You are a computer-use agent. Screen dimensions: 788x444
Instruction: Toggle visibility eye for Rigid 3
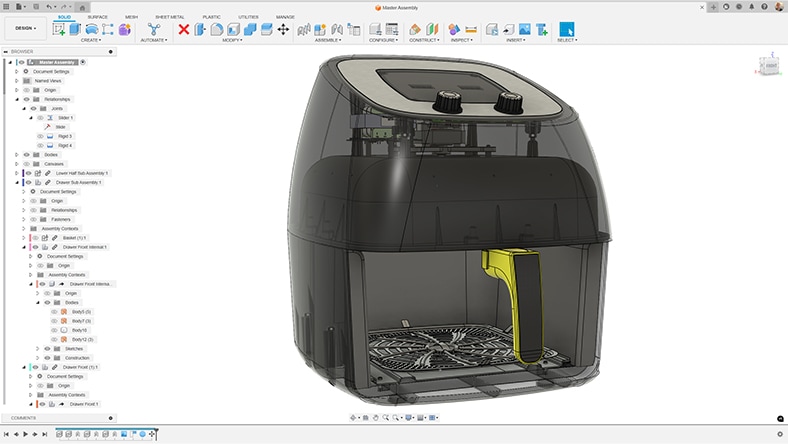(x=40, y=136)
